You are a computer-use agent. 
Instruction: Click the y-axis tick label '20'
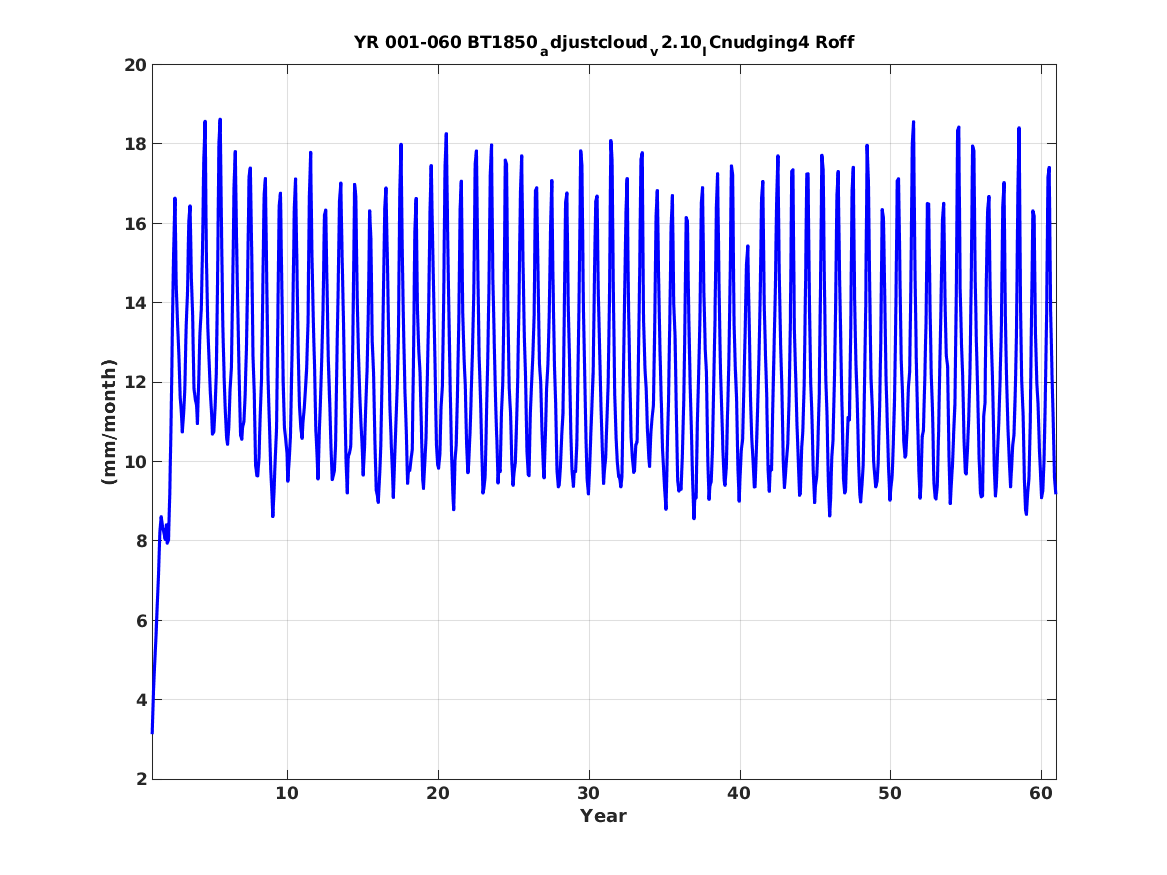(135, 65)
